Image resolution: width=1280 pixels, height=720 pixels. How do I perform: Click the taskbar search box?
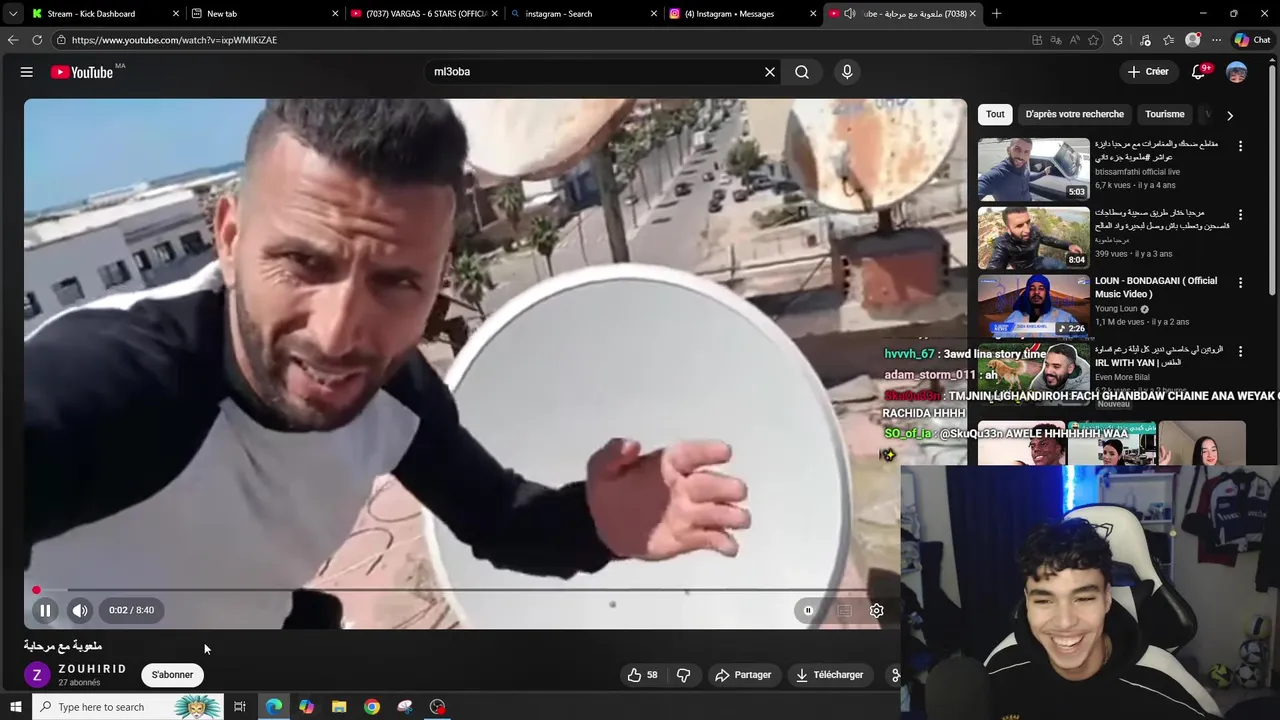[128, 707]
